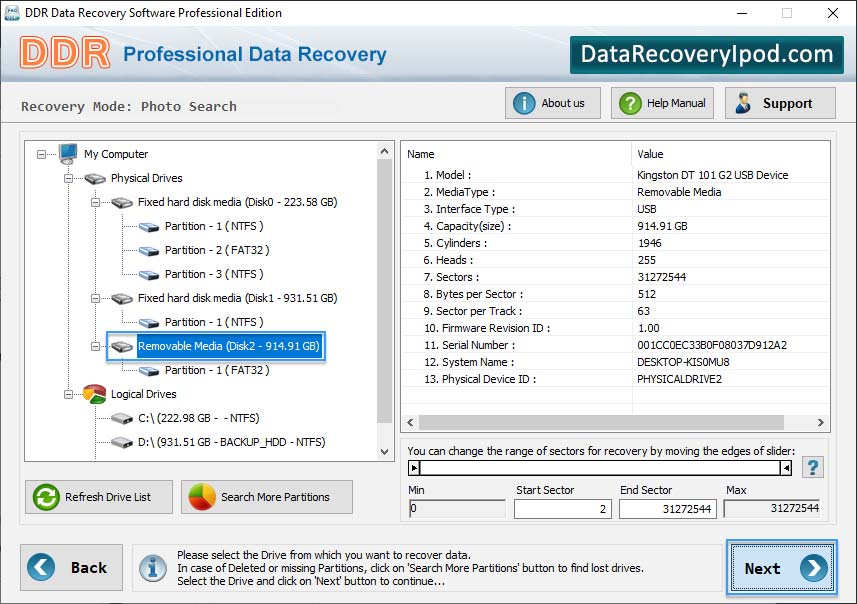
Task: Click the Min sector field
Action: [457, 508]
